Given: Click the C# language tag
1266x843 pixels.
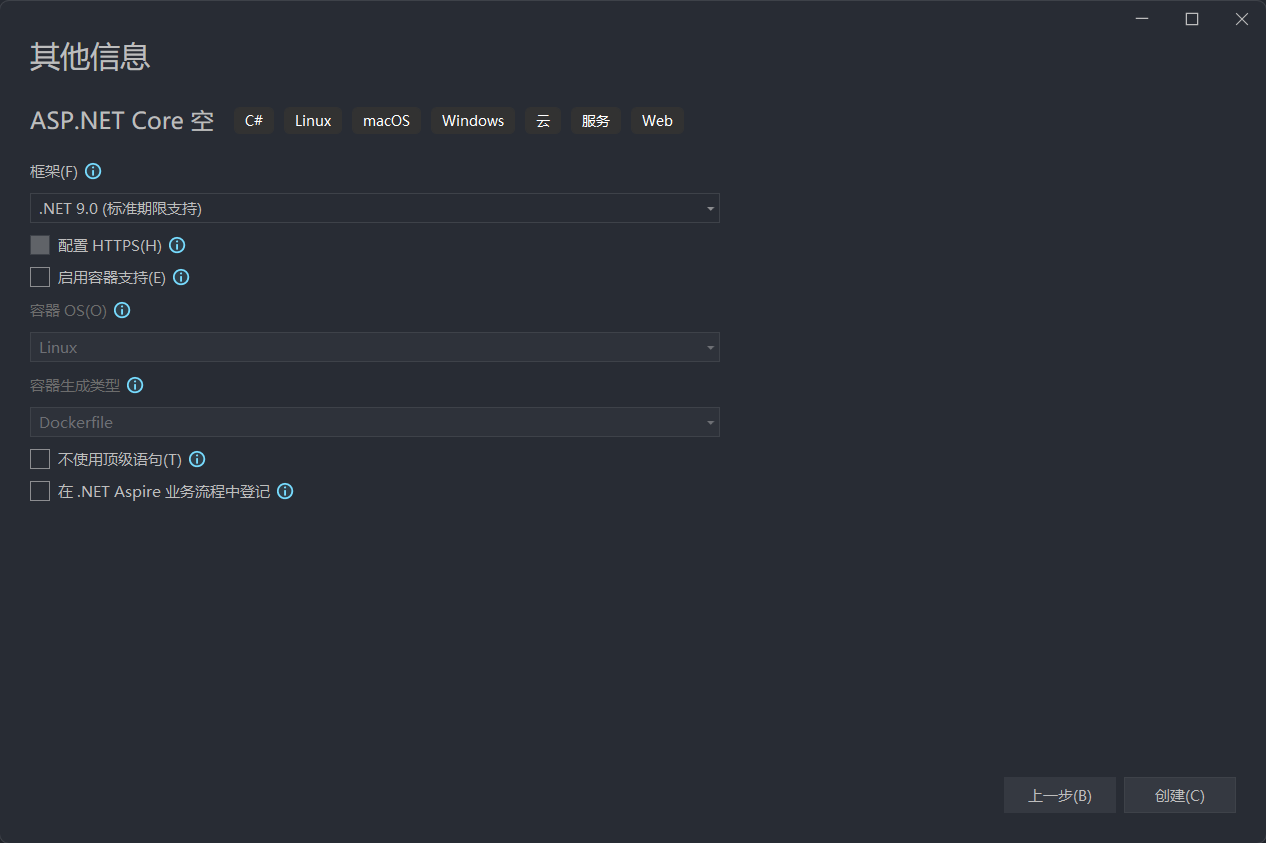Looking at the screenshot, I should 254,121.
